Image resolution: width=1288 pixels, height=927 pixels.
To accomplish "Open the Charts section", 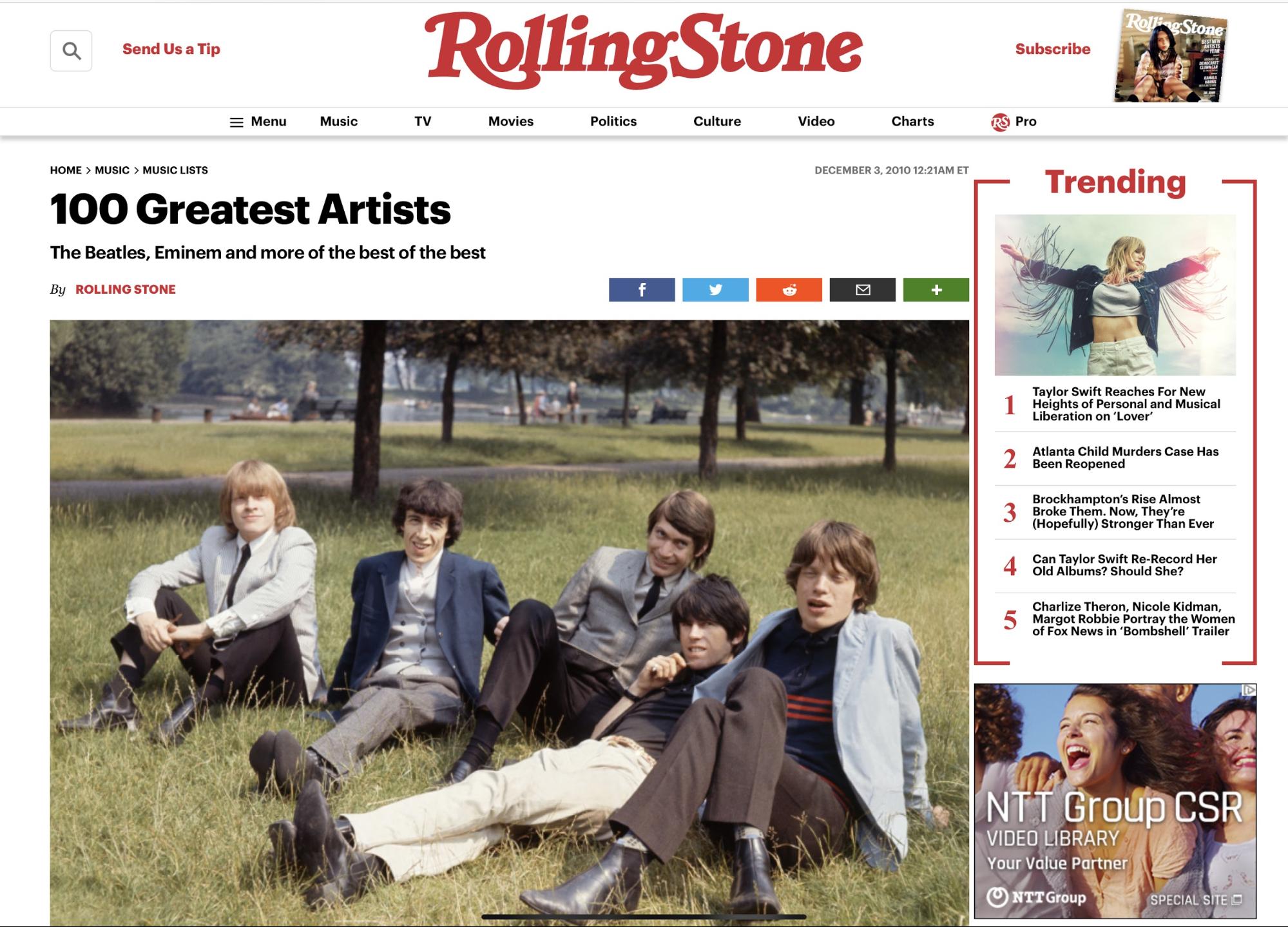I will click(912, 121).
